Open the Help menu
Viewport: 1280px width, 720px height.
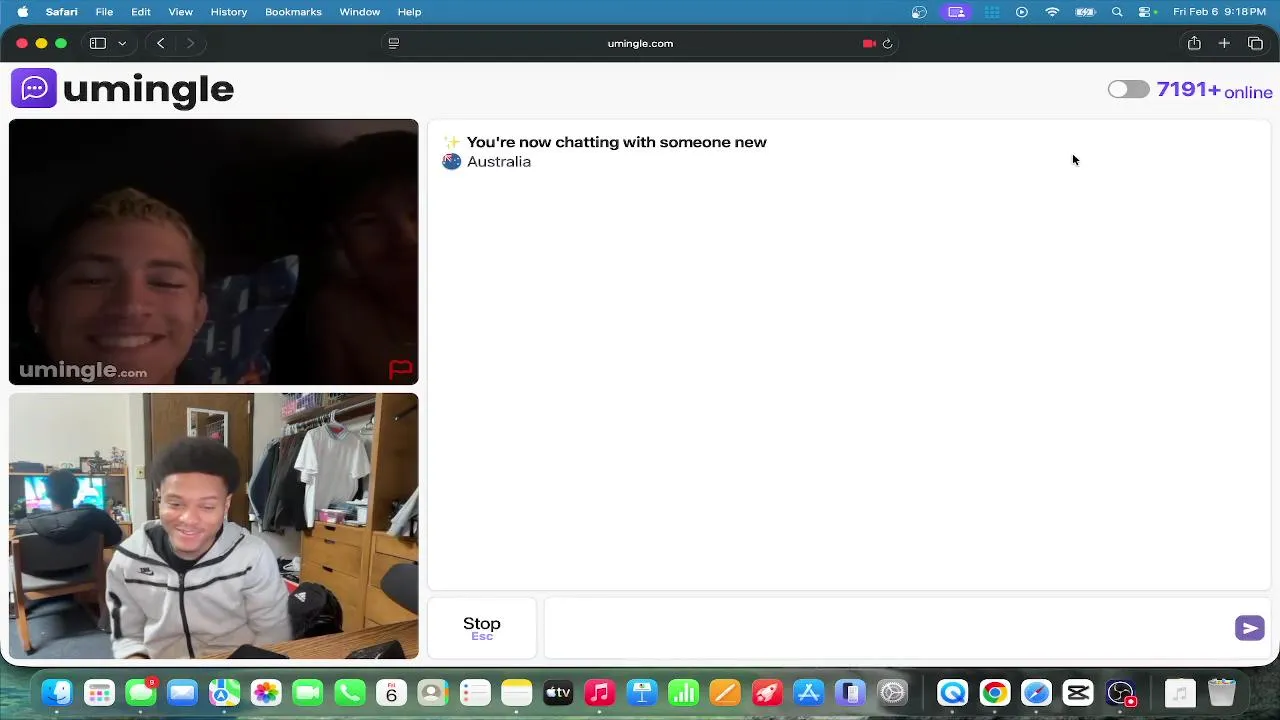coord(409,12)
